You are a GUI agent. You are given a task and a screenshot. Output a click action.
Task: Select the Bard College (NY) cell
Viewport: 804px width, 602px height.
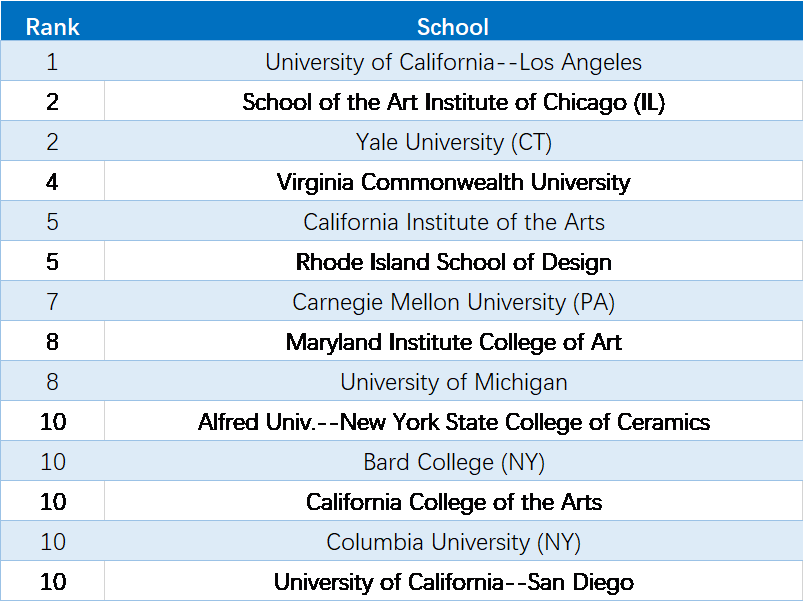(453, 462)
